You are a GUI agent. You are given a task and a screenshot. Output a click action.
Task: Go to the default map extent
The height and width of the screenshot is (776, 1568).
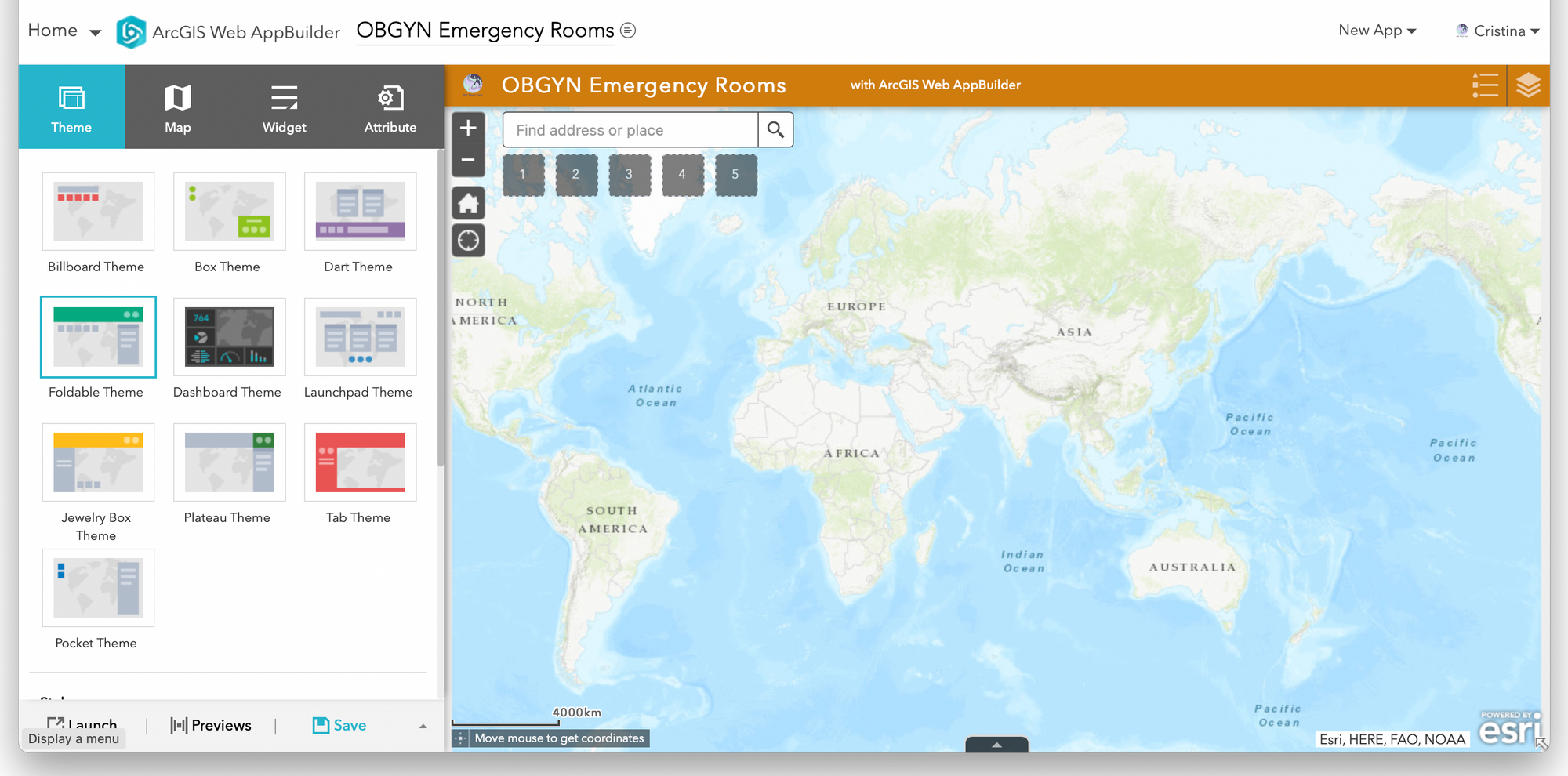pos(468,204)
